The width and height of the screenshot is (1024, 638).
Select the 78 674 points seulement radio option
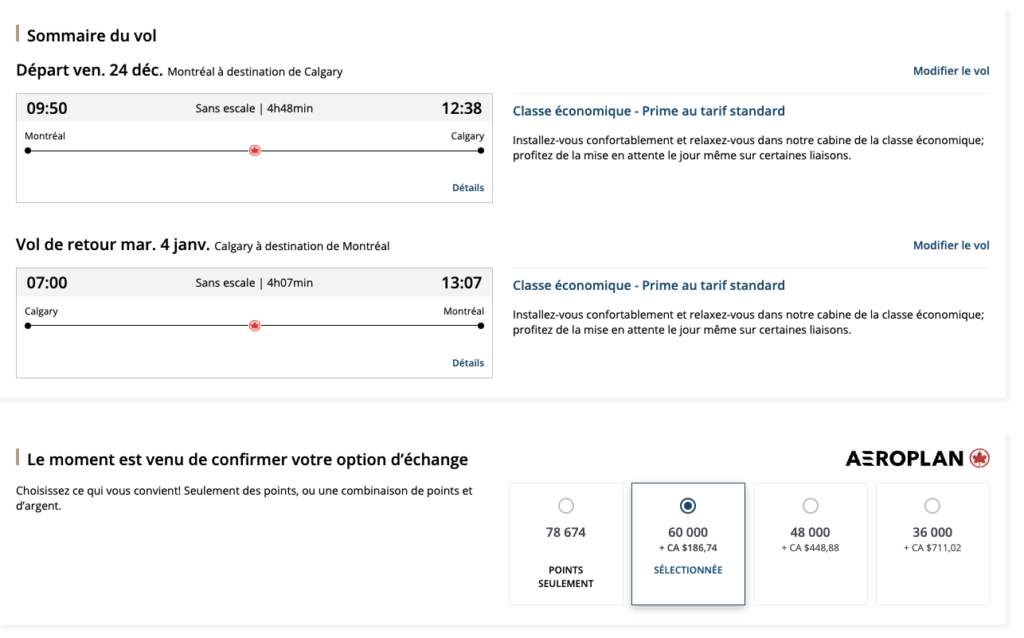[x=566, y=506]
